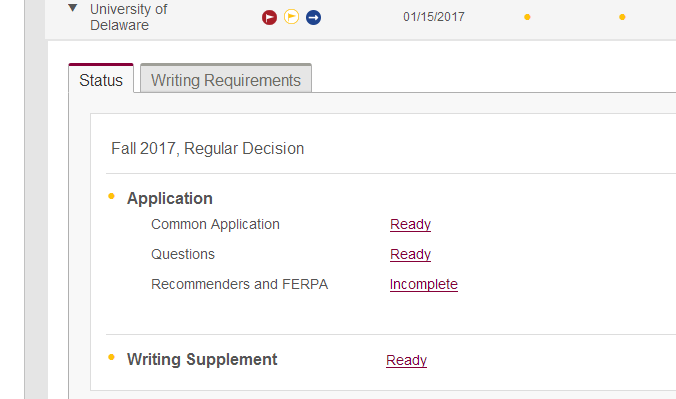
Task: Click the second yellow status dot in the row
Action: coord(622,17)
